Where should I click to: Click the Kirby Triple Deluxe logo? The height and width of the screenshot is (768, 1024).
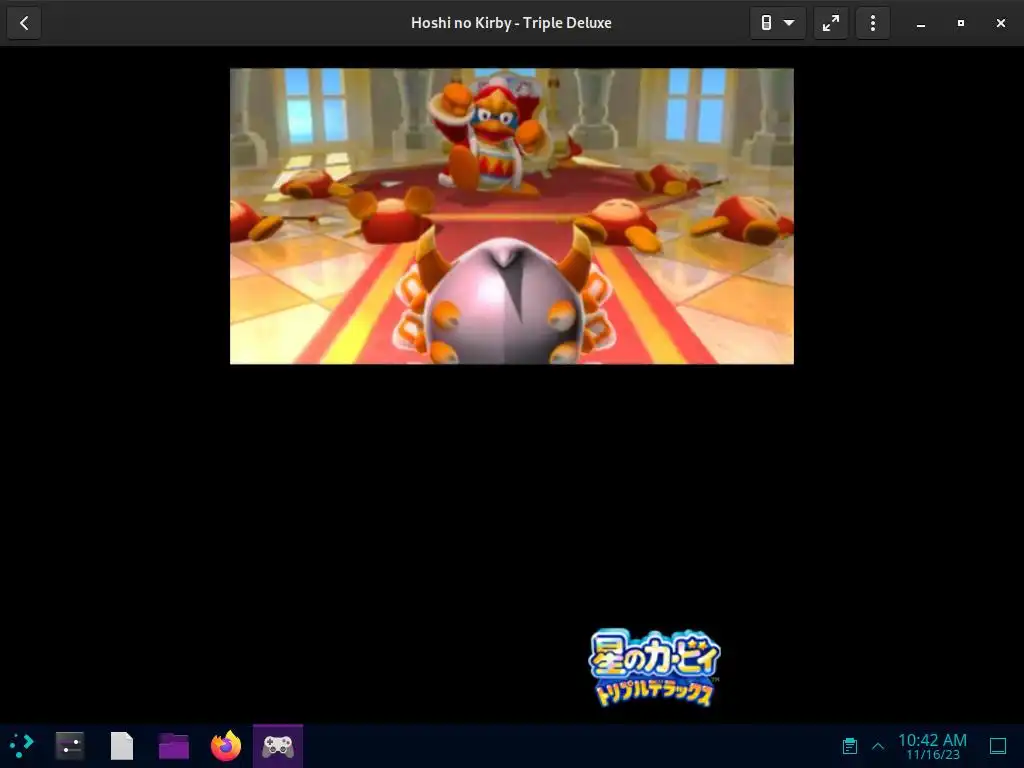[x=654, y=667]
